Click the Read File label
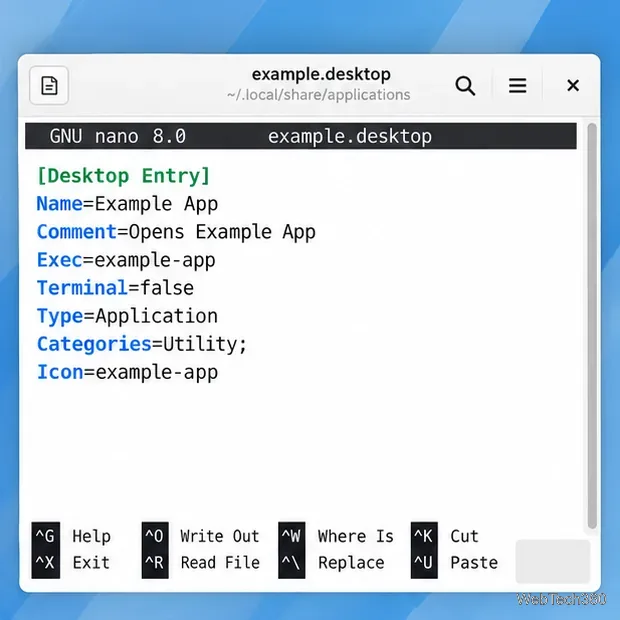 tap(220, 563)
